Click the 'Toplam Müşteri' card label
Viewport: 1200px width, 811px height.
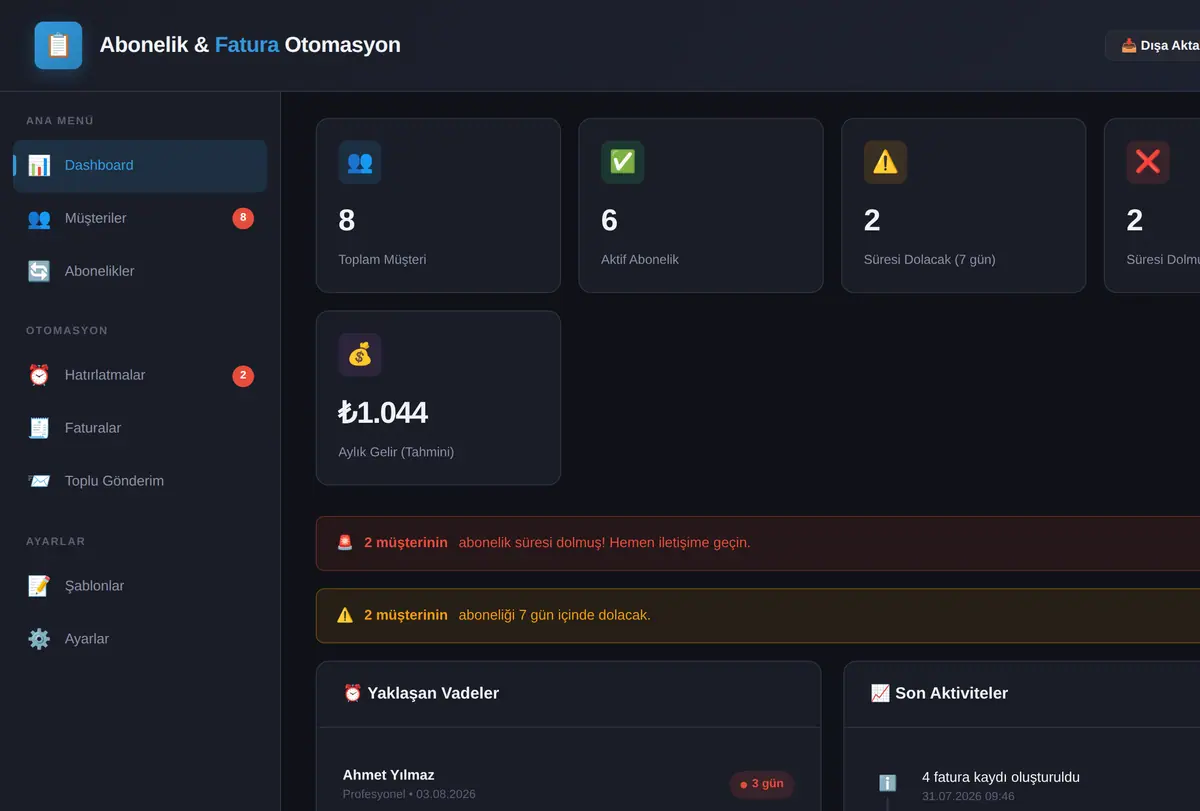[383, 260]
